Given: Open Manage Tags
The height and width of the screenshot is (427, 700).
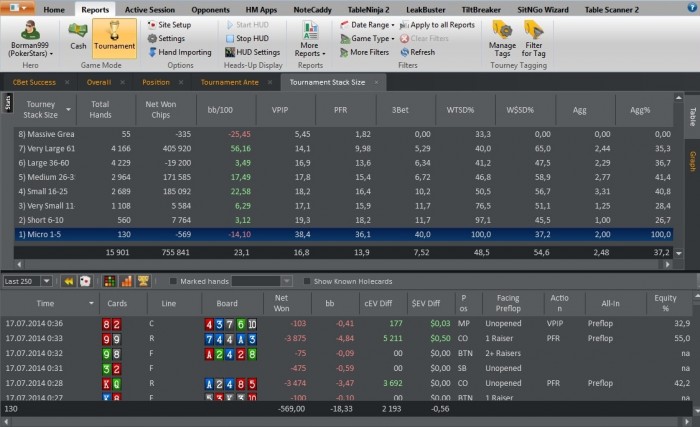Looking at the screenshot, I should (502, 39).
